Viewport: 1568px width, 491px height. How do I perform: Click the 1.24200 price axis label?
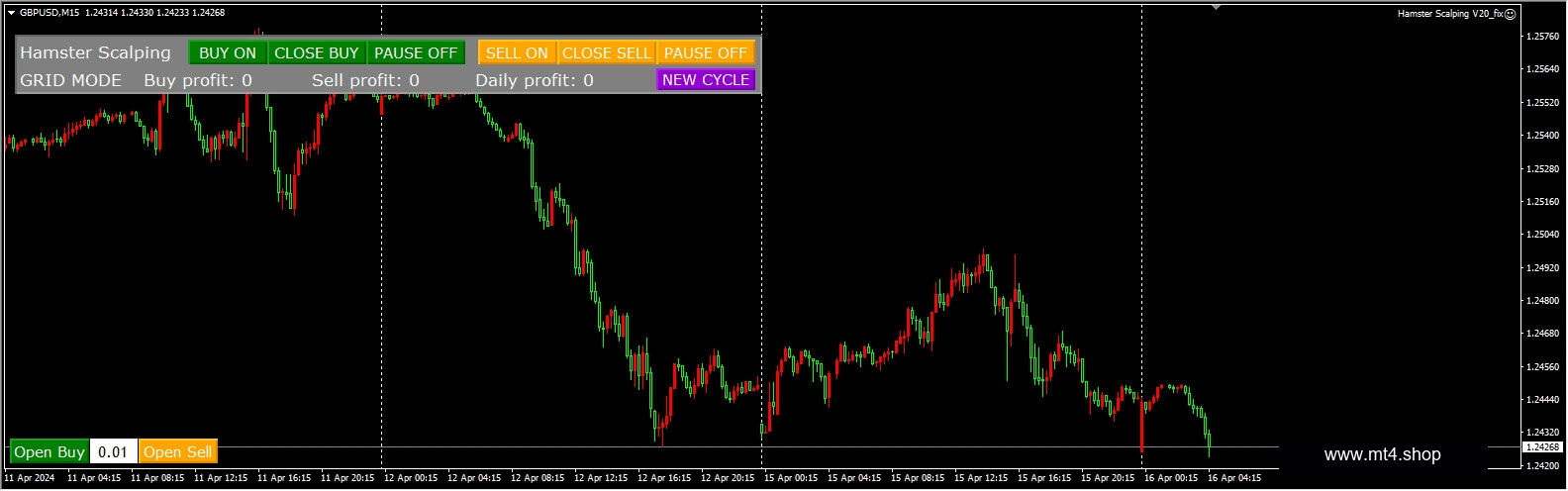click(1543, 465)
